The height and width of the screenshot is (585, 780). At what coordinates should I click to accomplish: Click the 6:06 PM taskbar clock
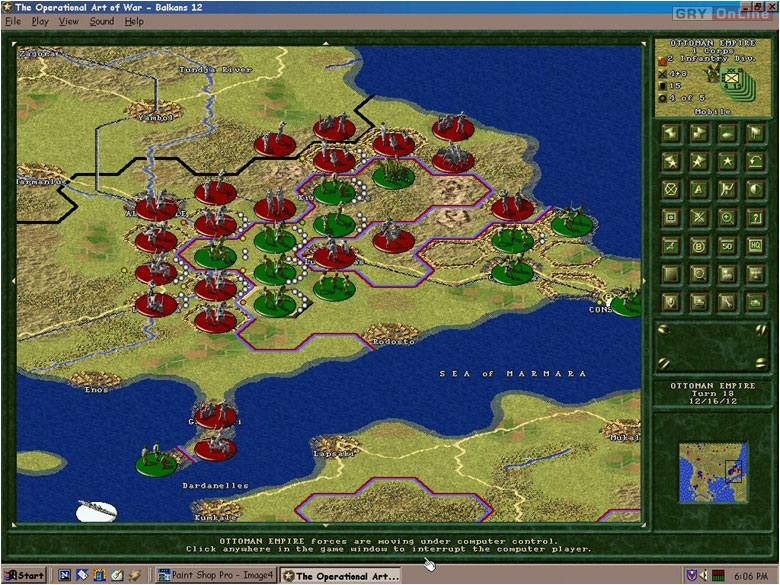751,576
